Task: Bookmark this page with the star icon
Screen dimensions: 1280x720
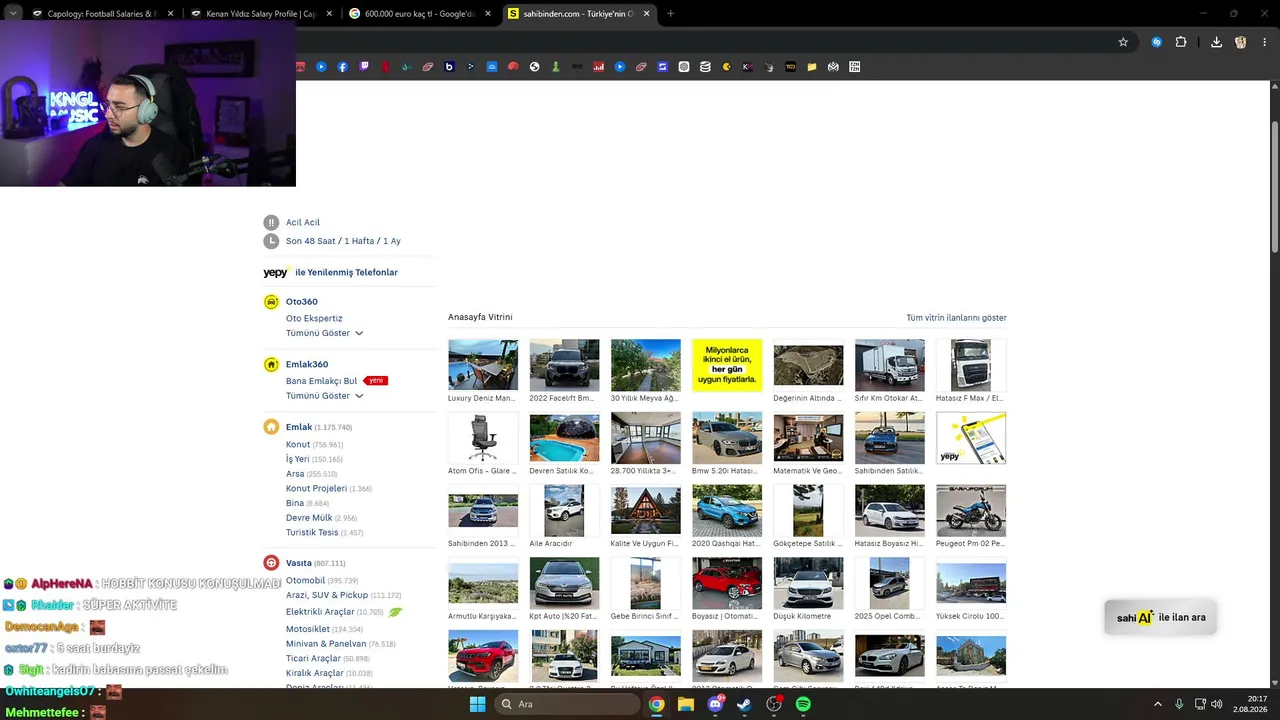Action: (x=1123, y=42)
